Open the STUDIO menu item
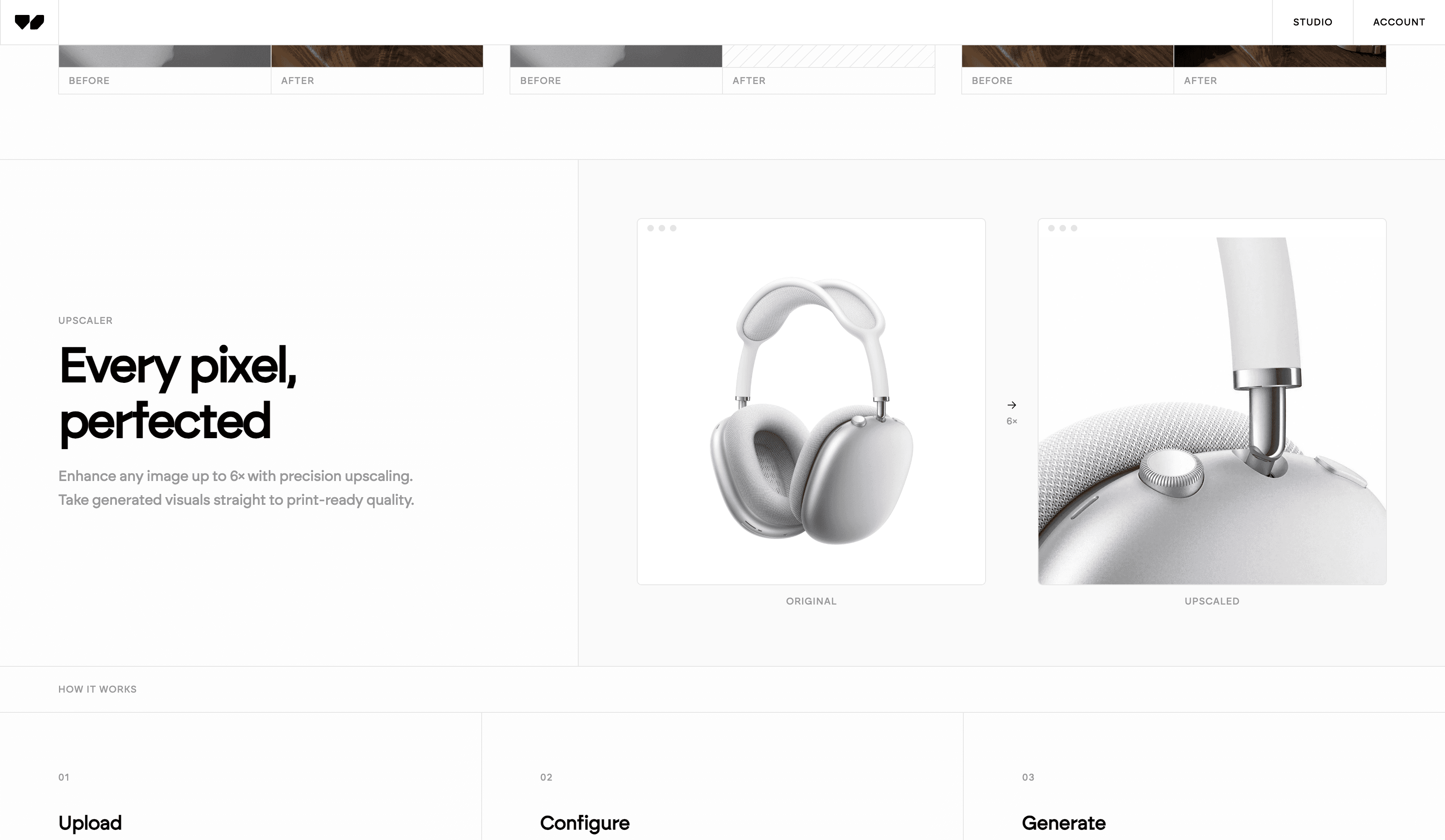1445x840 pixels. (x=1312, y=22)
